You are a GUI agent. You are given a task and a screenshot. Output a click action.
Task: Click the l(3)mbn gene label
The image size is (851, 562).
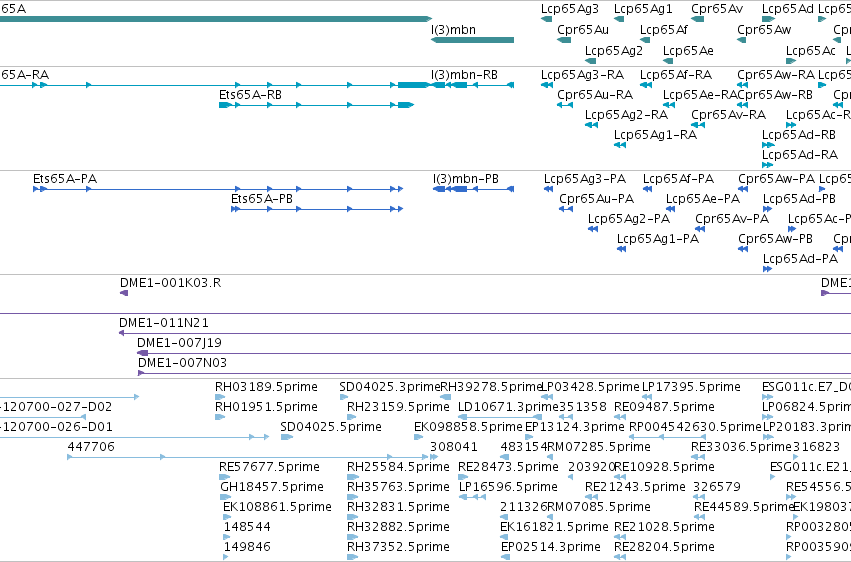click(453, 30)
